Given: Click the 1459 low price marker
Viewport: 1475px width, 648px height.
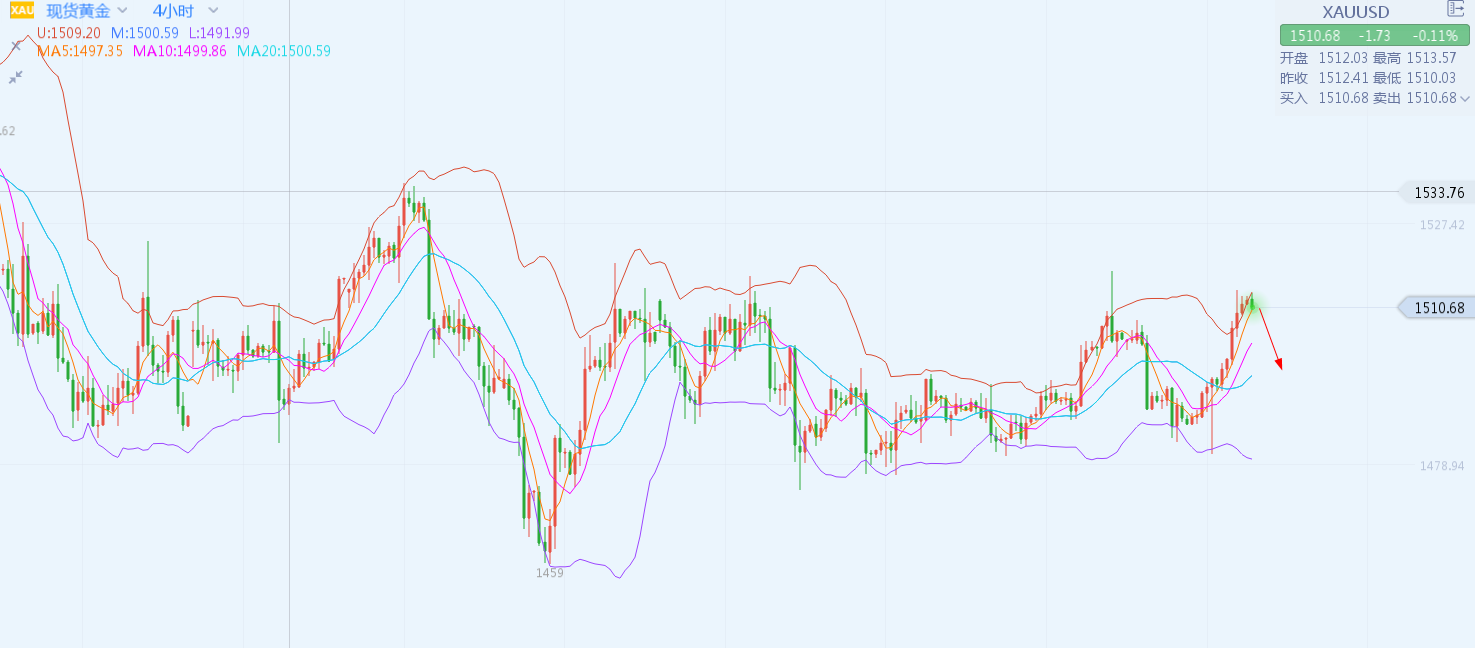Looking at the screenshot, I should coord(549,573).
